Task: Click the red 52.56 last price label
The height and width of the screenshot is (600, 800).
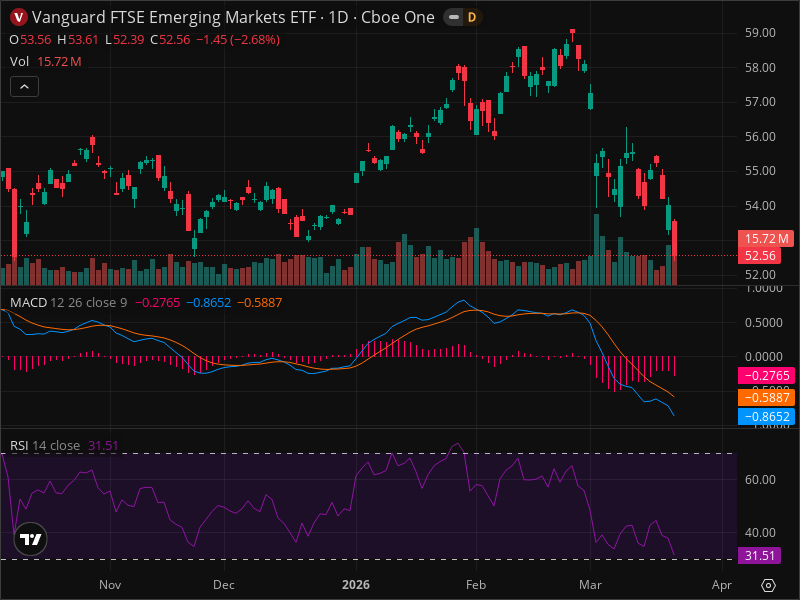Action: (x=760, y=256)
